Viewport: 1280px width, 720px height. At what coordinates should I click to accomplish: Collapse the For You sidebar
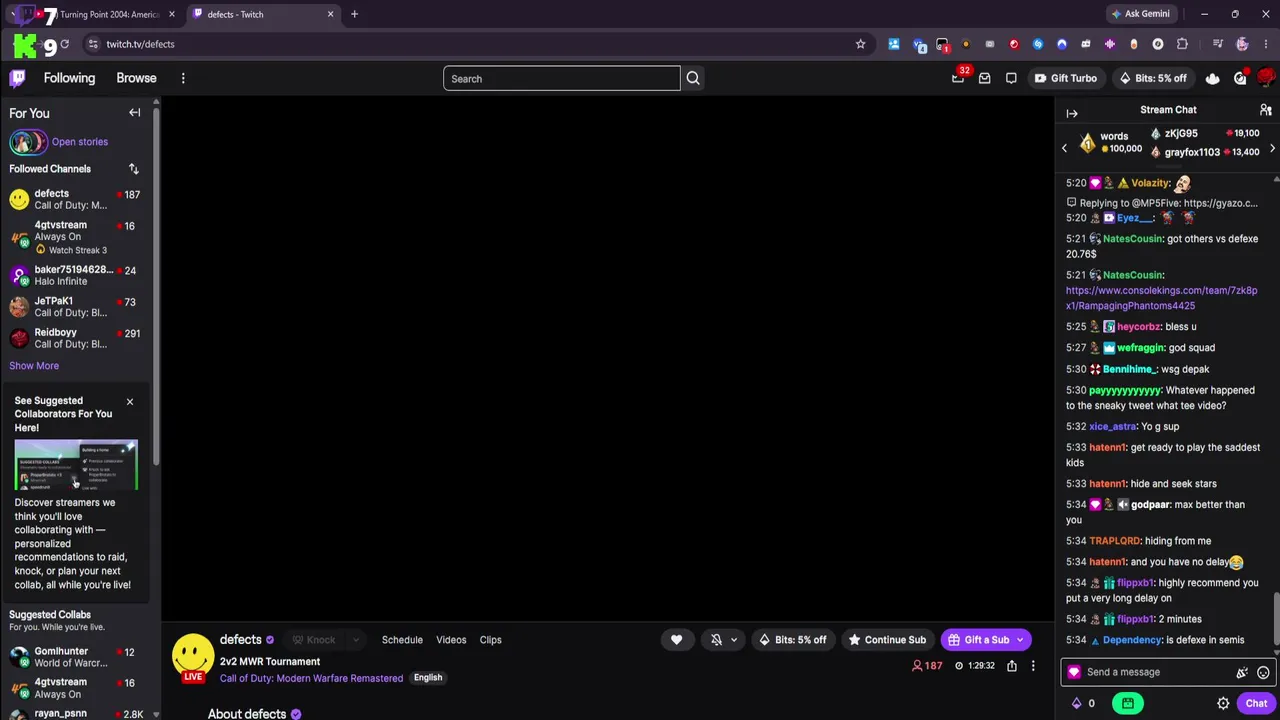coord(134,113)
